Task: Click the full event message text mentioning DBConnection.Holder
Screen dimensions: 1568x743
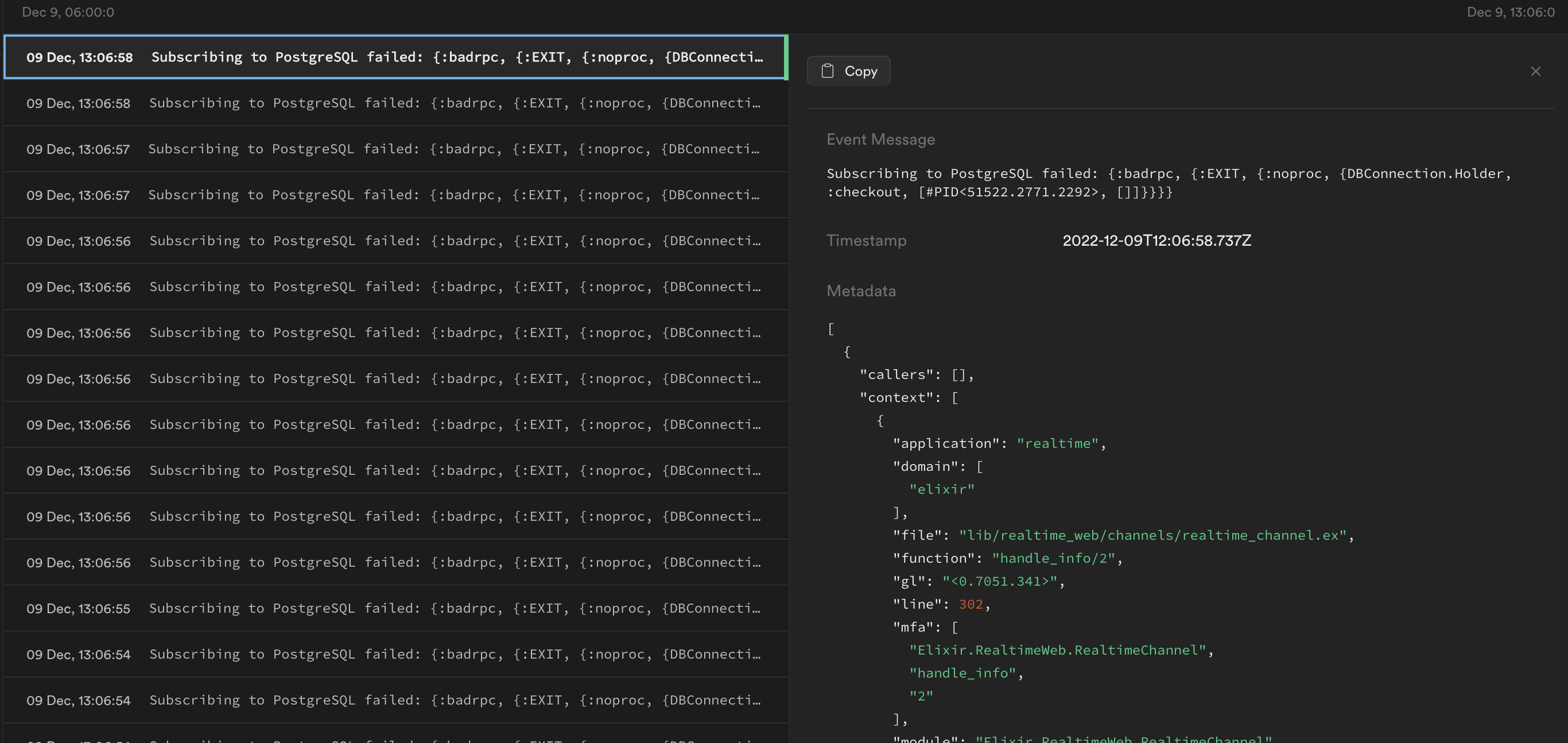Action: [x=1169, y=183]
